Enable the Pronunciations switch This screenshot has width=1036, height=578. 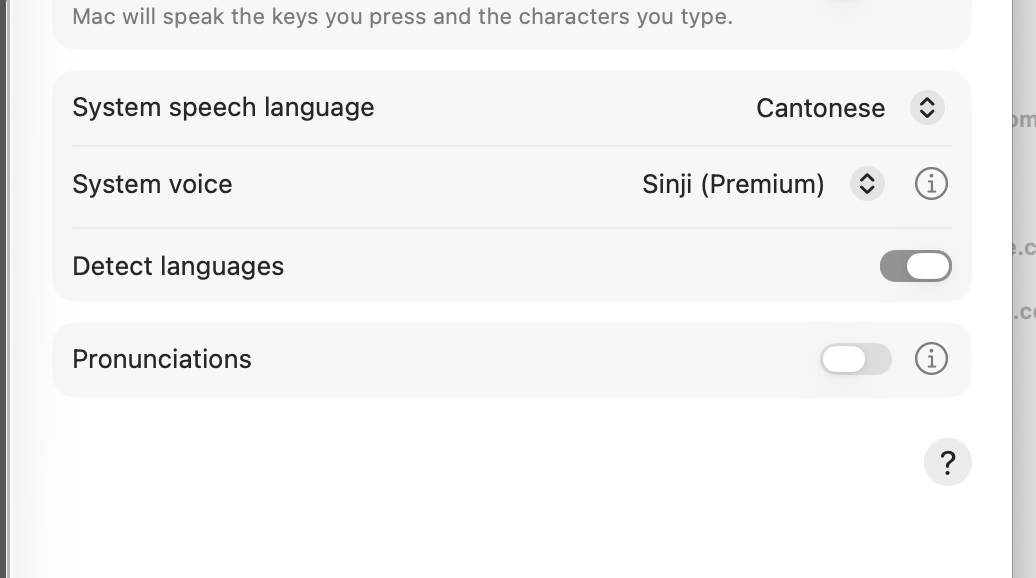pyautogui.click(x=855, y=359)
